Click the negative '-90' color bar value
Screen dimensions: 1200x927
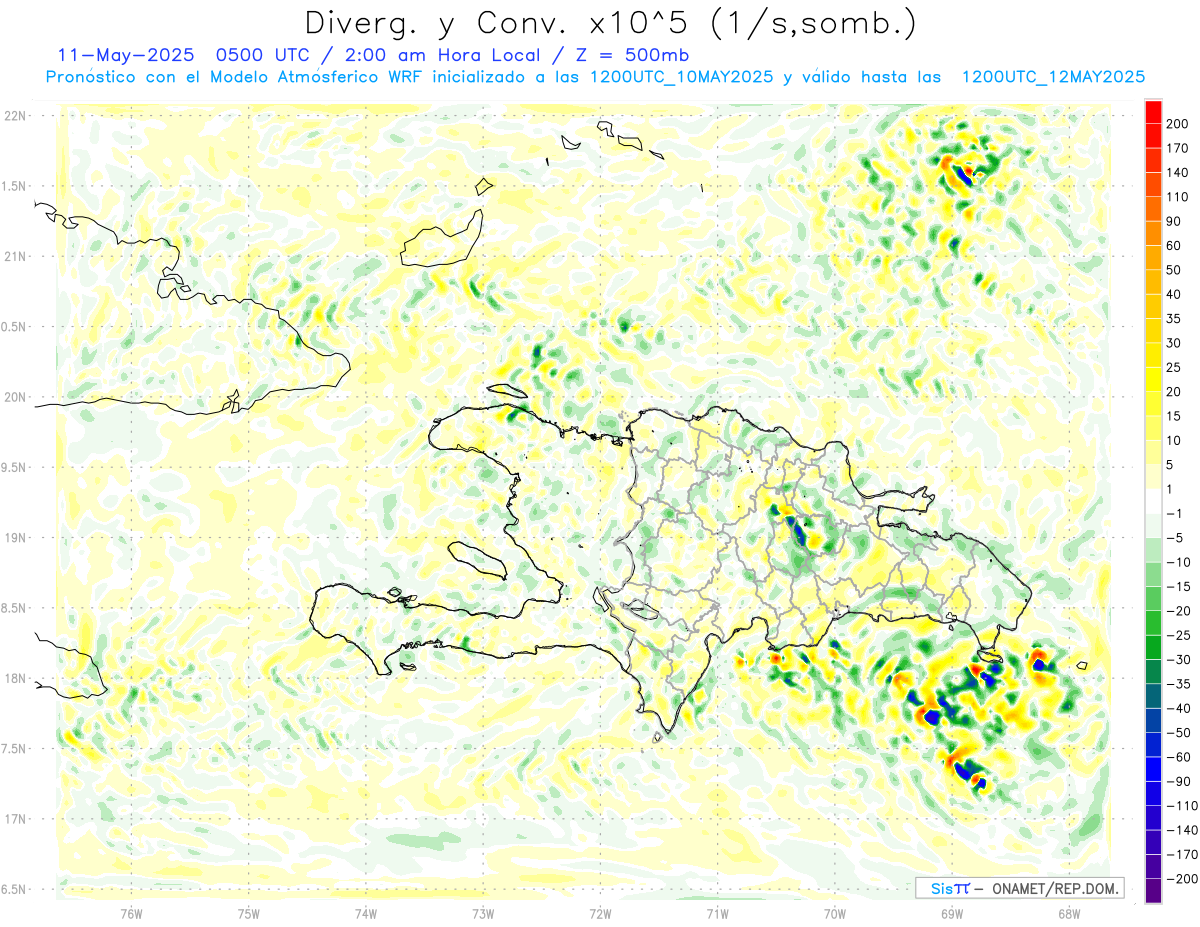click(x=1177, y=781)
